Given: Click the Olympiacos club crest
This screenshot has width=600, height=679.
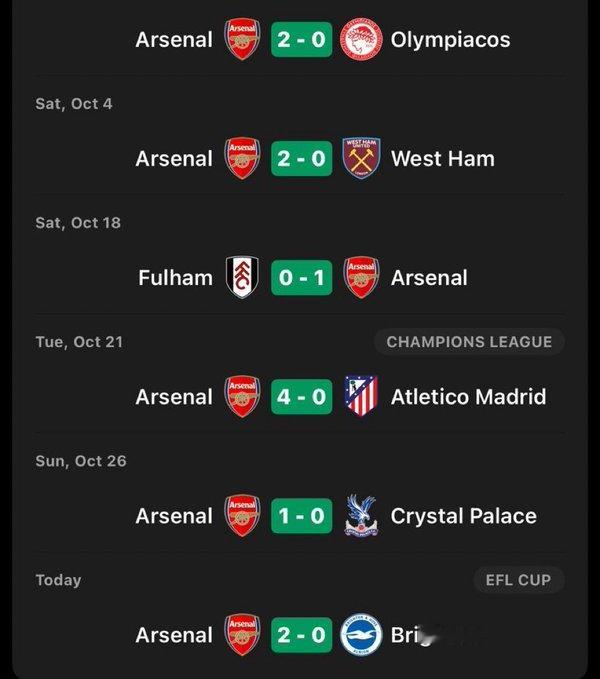Looking at the screenshot, I should pyautogui.click(x=361, y=40).
